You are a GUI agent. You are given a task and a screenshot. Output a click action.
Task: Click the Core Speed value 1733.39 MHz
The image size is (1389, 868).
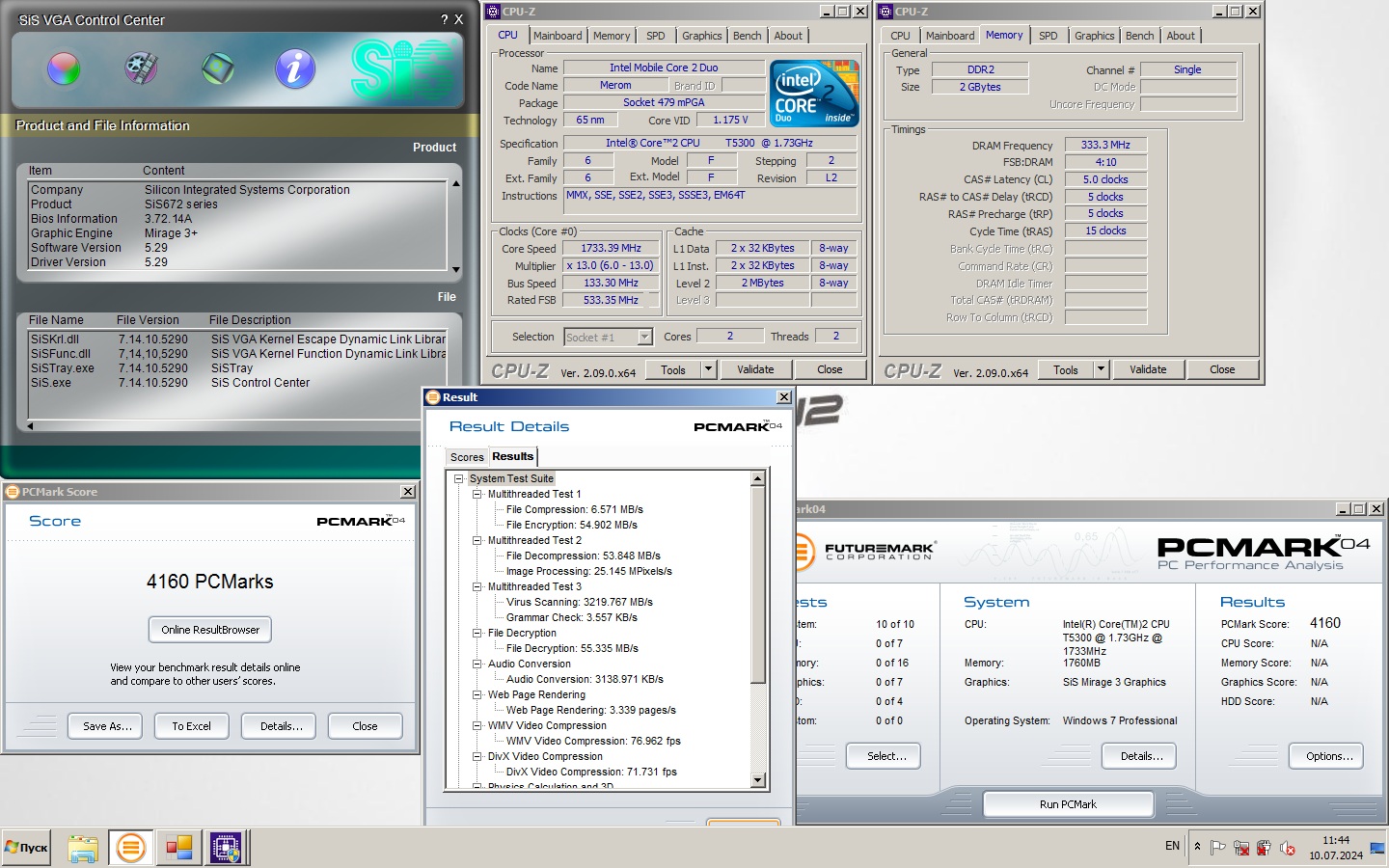click(611, 248)
